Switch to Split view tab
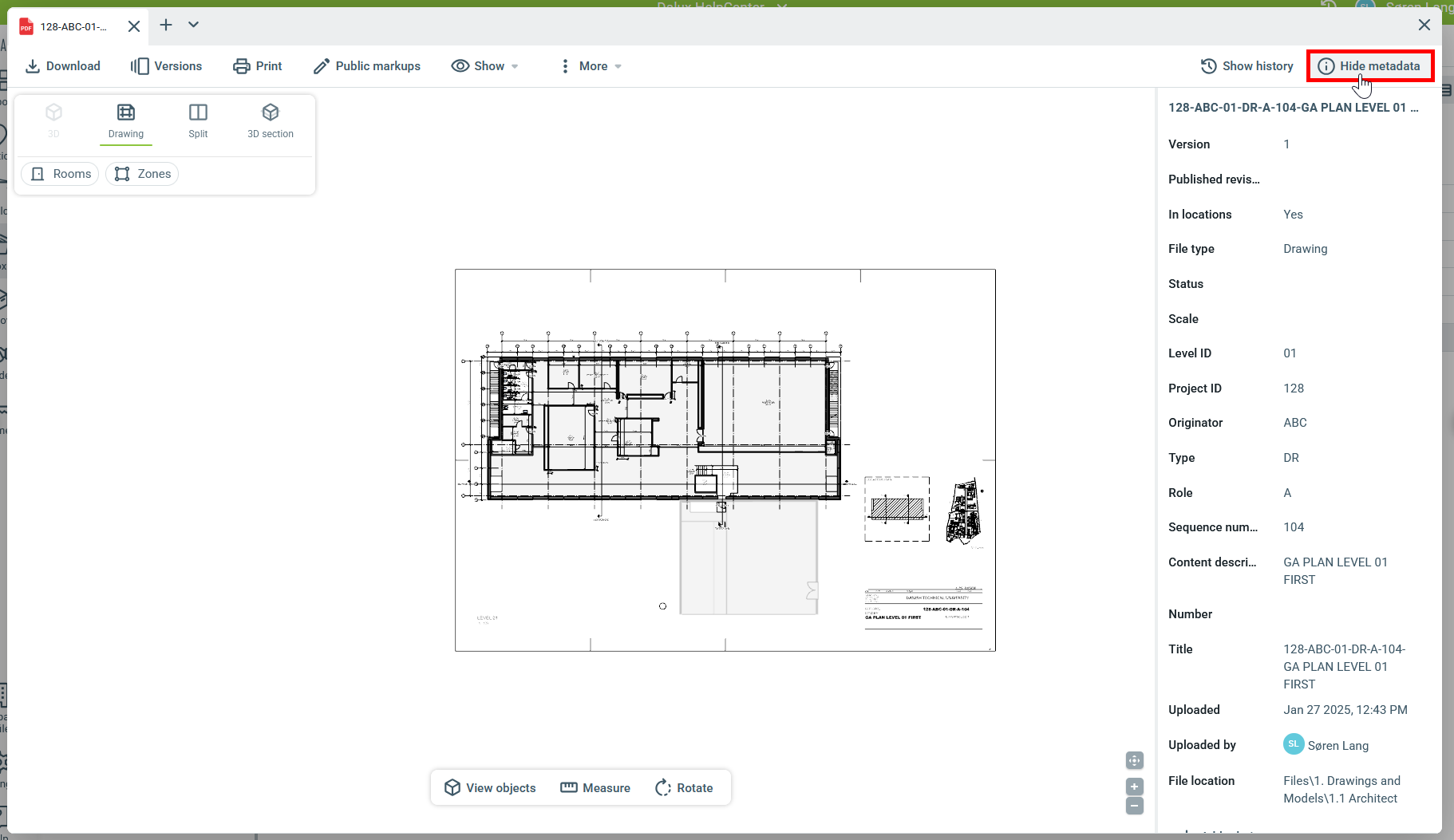Image resolution: width=1454 pixels, height=840 pixels. (198, 120)
